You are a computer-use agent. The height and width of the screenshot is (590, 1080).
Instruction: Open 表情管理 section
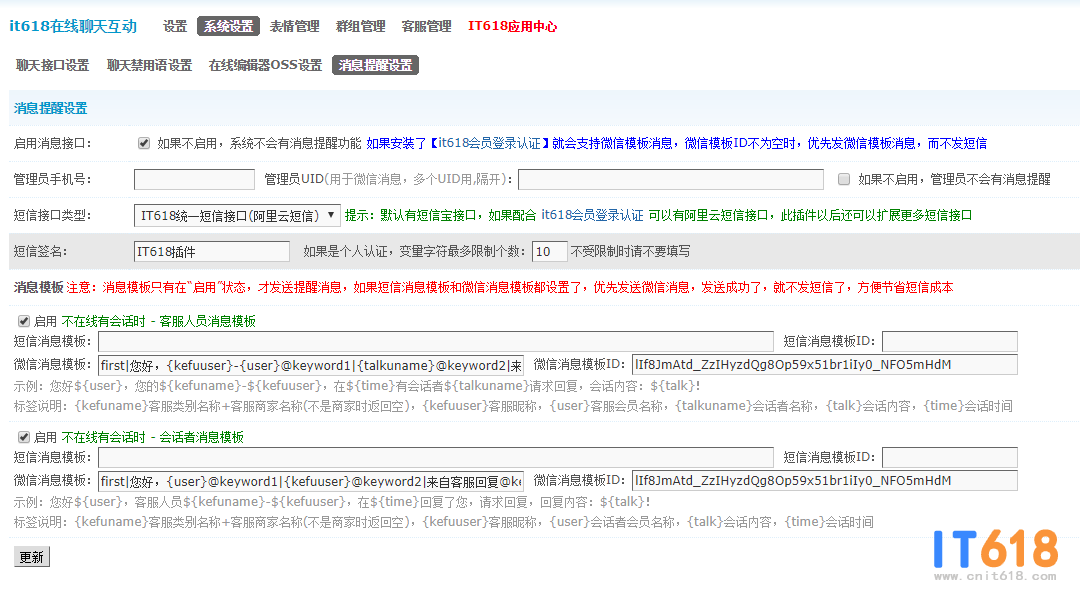(294, 26)
